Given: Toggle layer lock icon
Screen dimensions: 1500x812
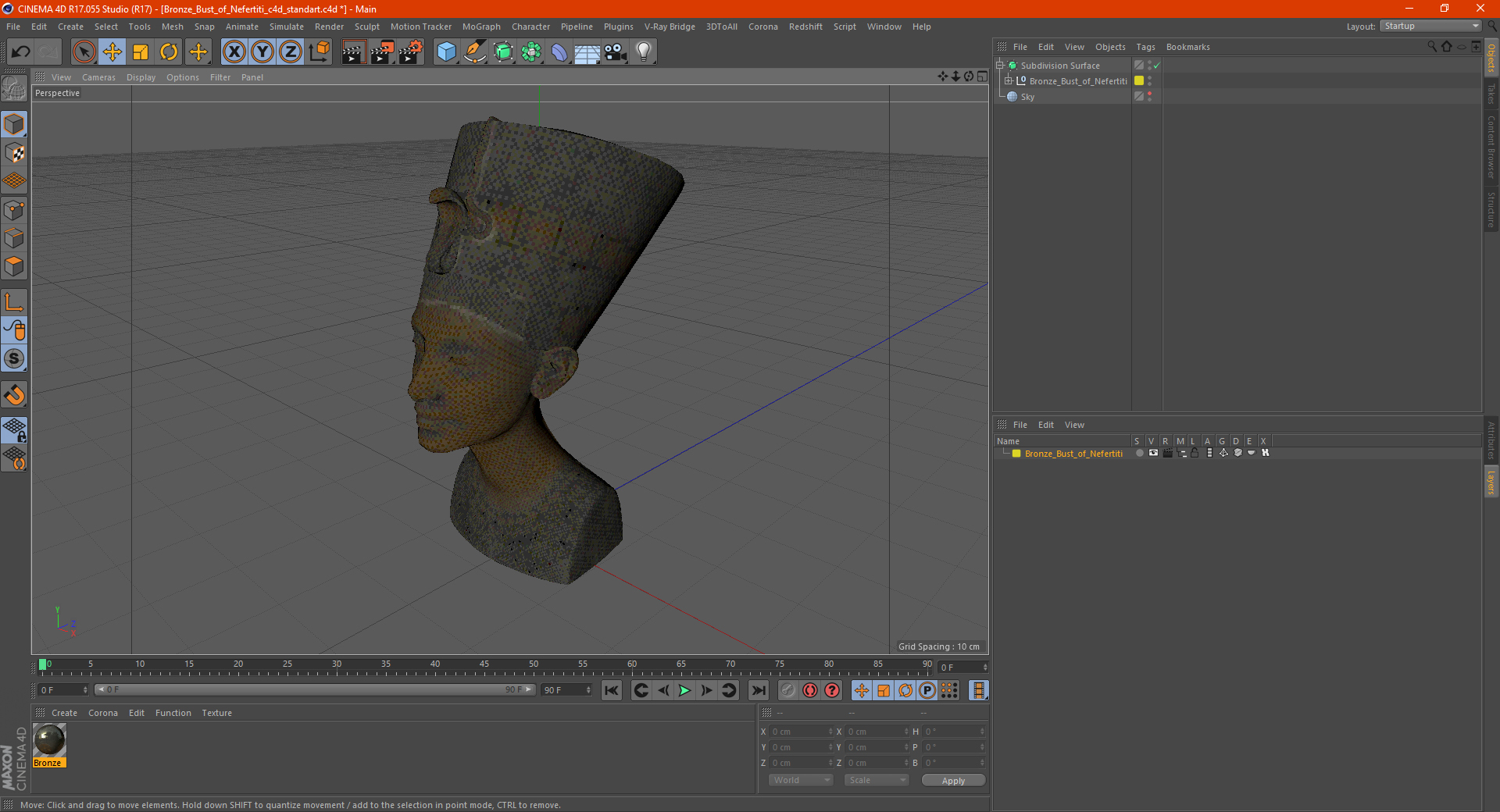Looking at the screenshot, I should (x=1195, y=453).
